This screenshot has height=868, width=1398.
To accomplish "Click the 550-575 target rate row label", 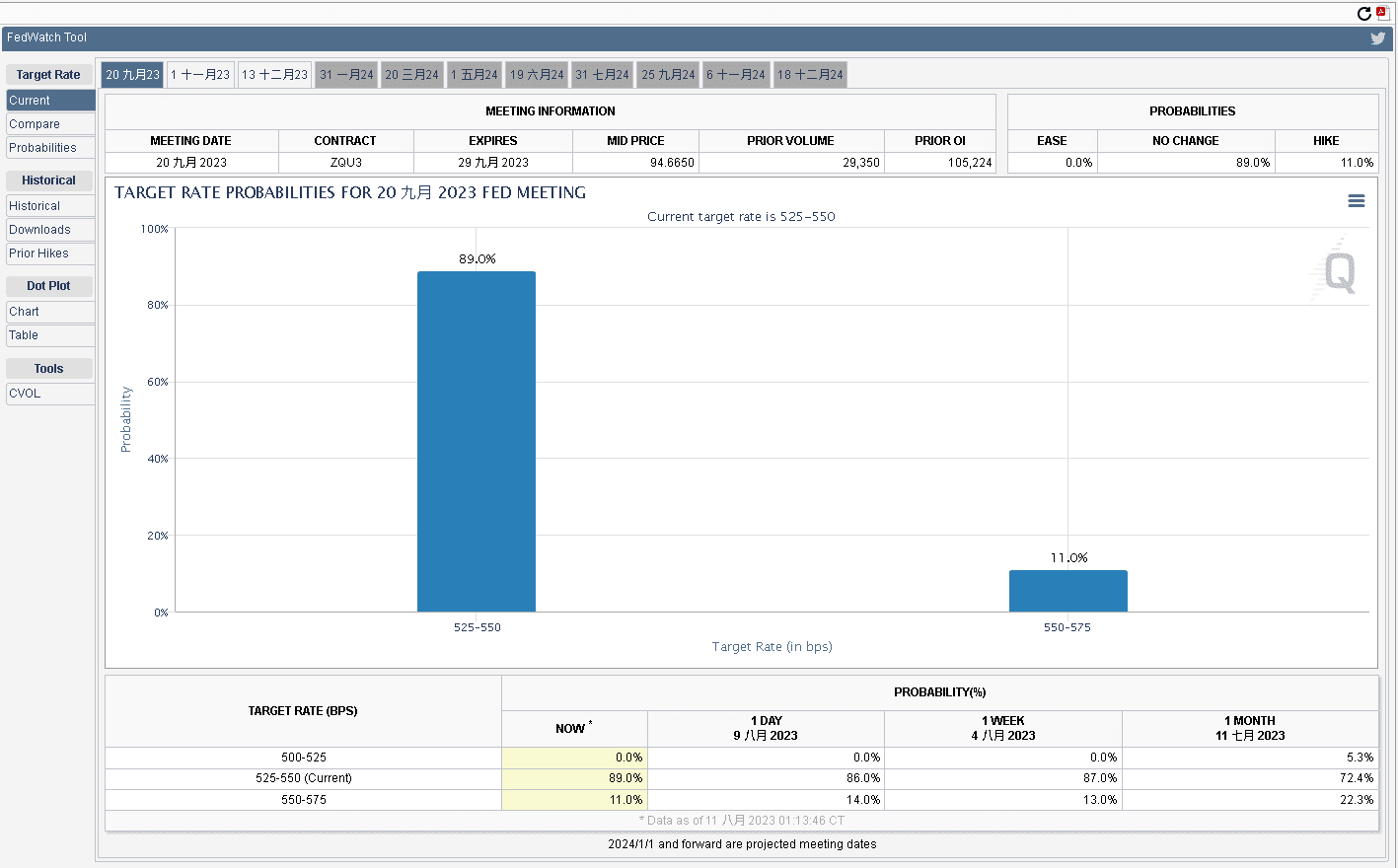I will [303, 800].
